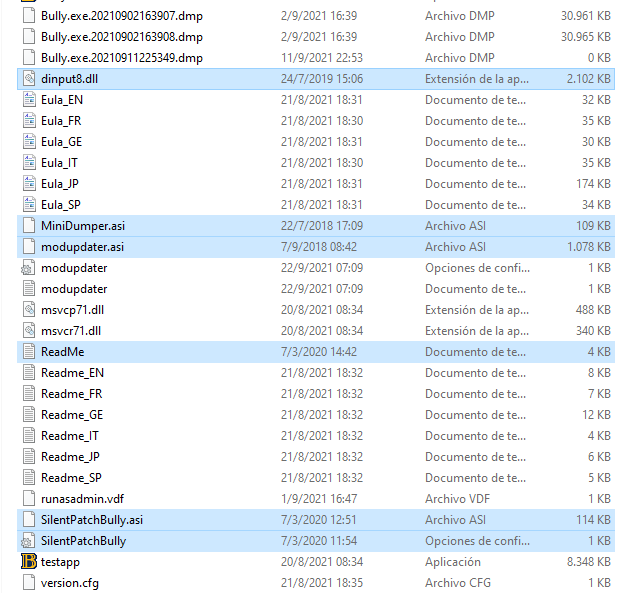The height and width of the screenshot is (593, 634).
Task: Click the Readme_SP document icon
Action: [29, 478]
